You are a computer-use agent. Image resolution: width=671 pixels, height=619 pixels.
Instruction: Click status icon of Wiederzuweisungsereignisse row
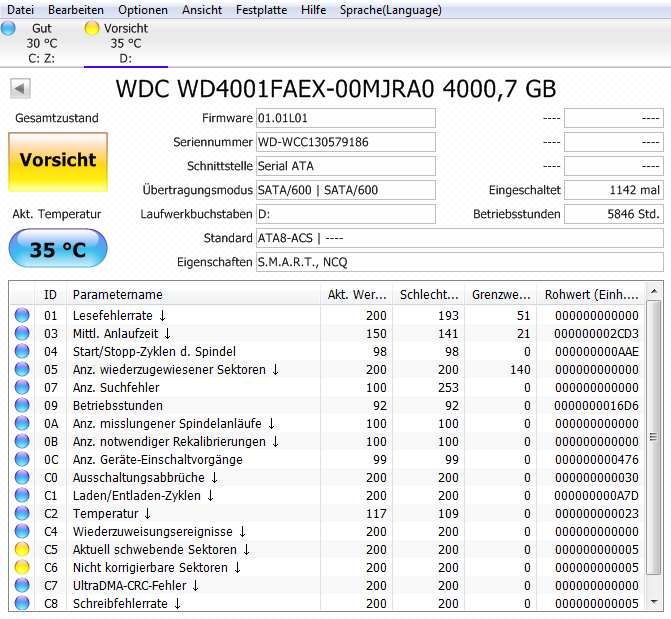tap(22, 531)
